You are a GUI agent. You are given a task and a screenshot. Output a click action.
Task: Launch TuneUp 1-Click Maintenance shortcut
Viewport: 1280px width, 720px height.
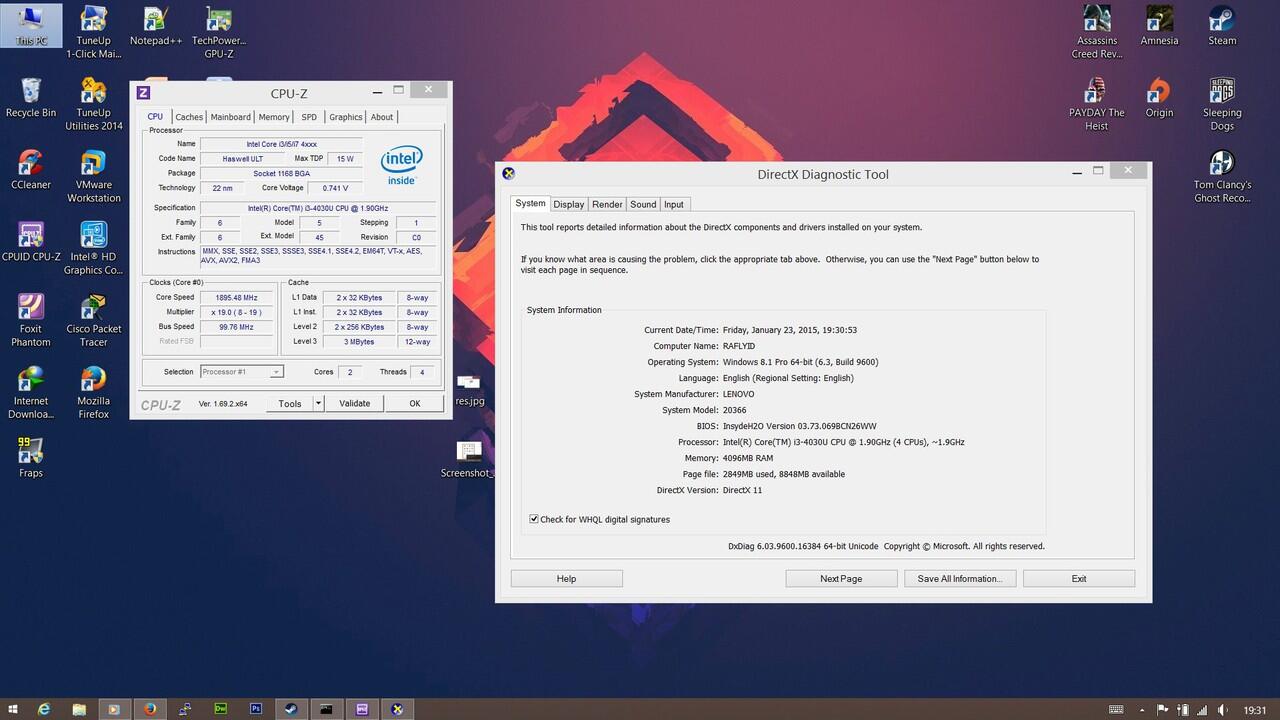(94, 32)
